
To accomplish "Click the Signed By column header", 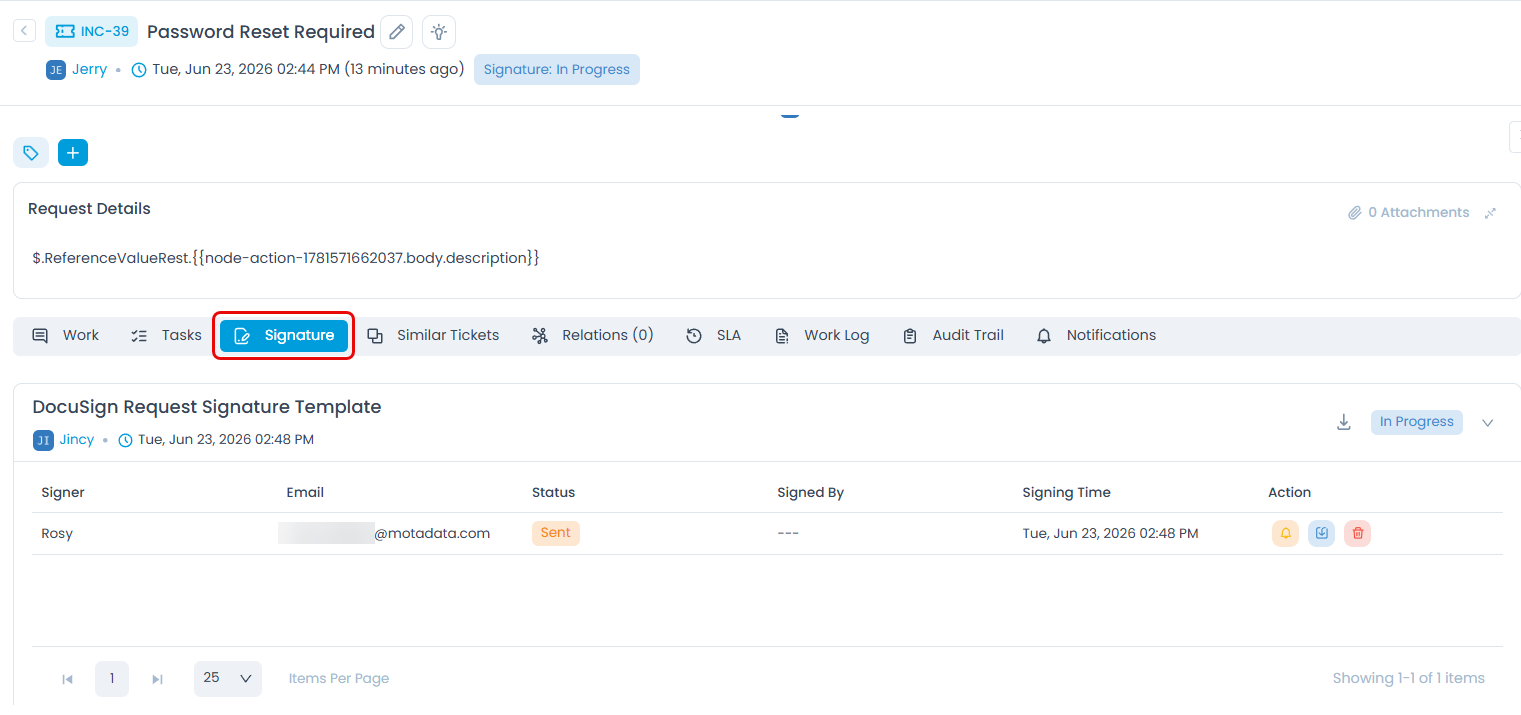I will pyautogui.click(x=810, y=493).
